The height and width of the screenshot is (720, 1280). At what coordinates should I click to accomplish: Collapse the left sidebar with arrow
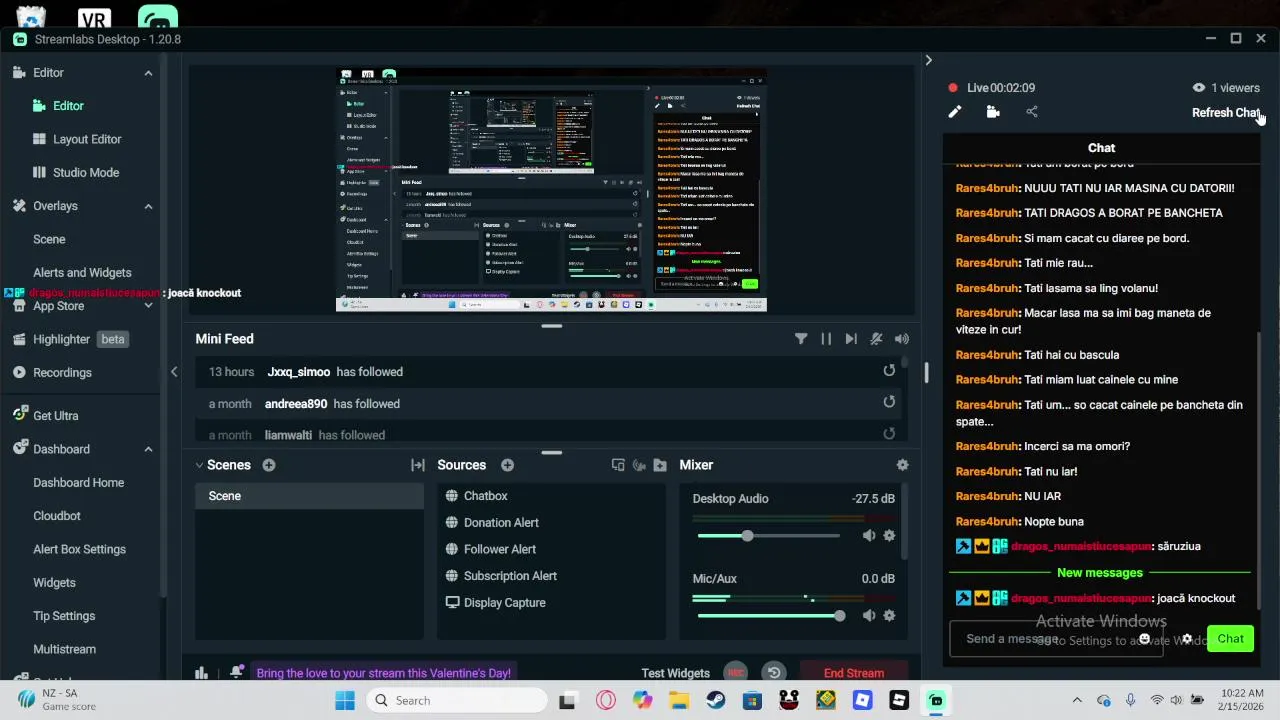click(174, 372)
